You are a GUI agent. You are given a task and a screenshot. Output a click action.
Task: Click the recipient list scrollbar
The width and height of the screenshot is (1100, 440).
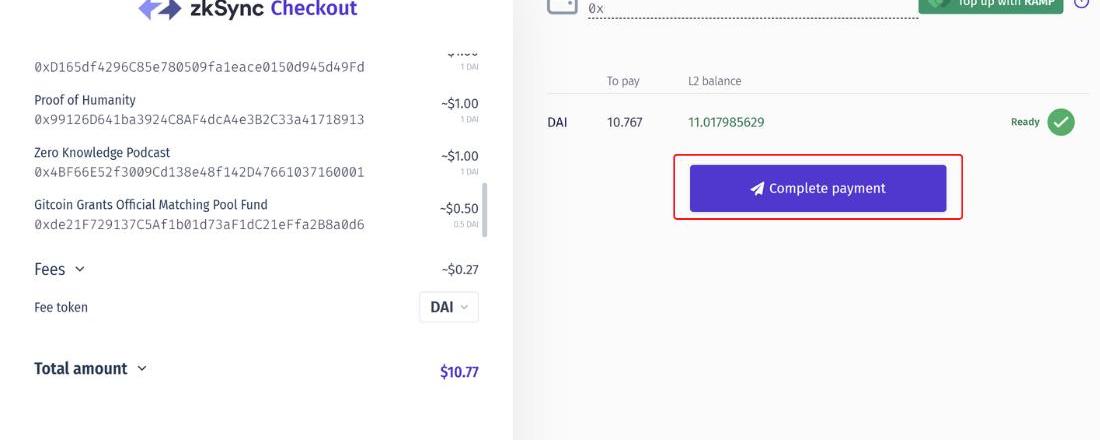pyautogui.click(x=485, y=209)
